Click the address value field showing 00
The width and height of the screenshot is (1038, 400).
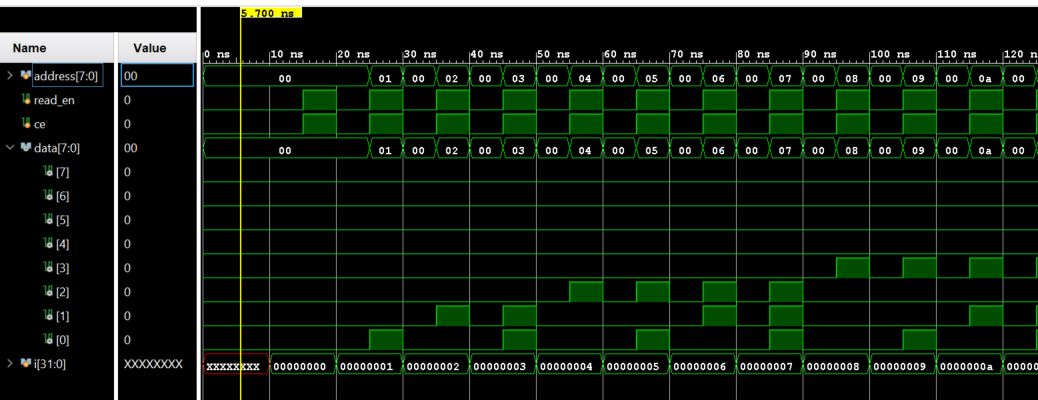[156, 75]
